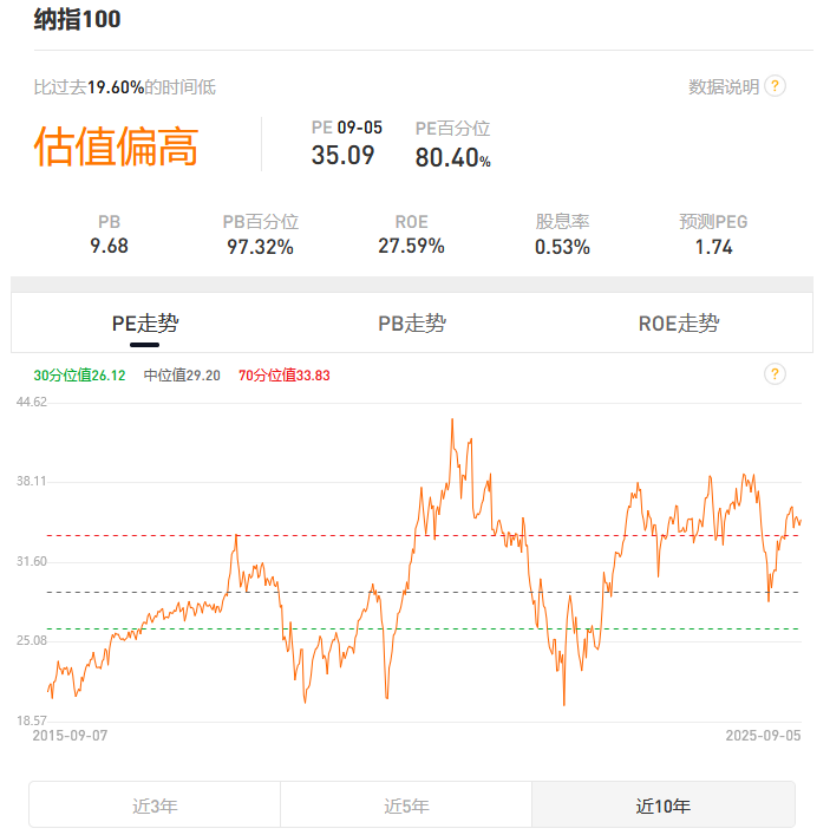
Task: Click the PB百分位 97.32% metric
Action: click(x=260, y=246)
